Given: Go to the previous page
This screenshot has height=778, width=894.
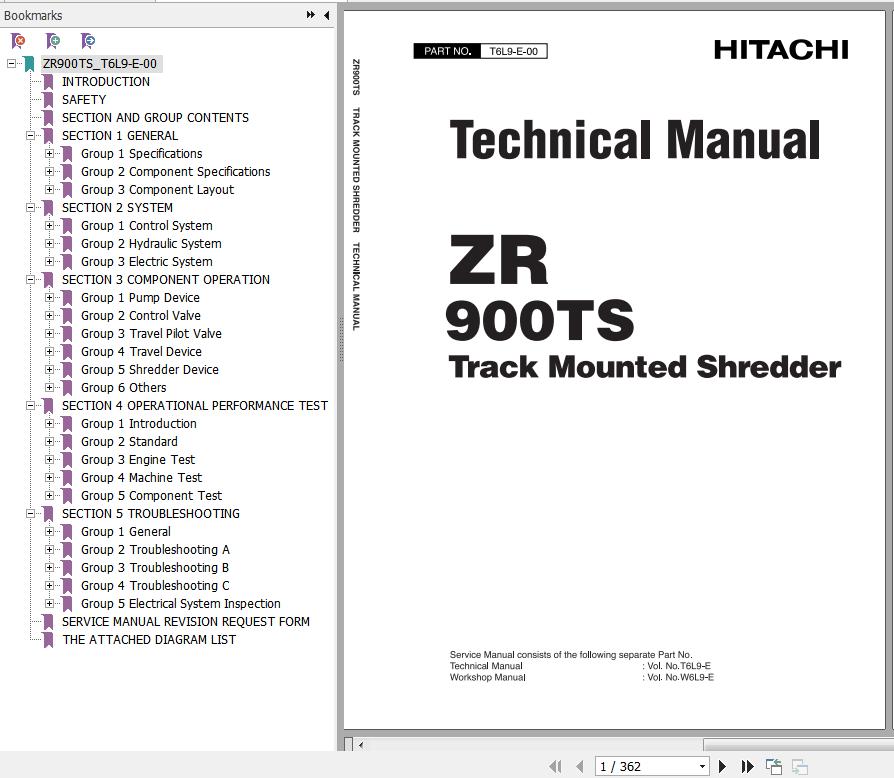Looking at the screenshot, I should point(580,767).
